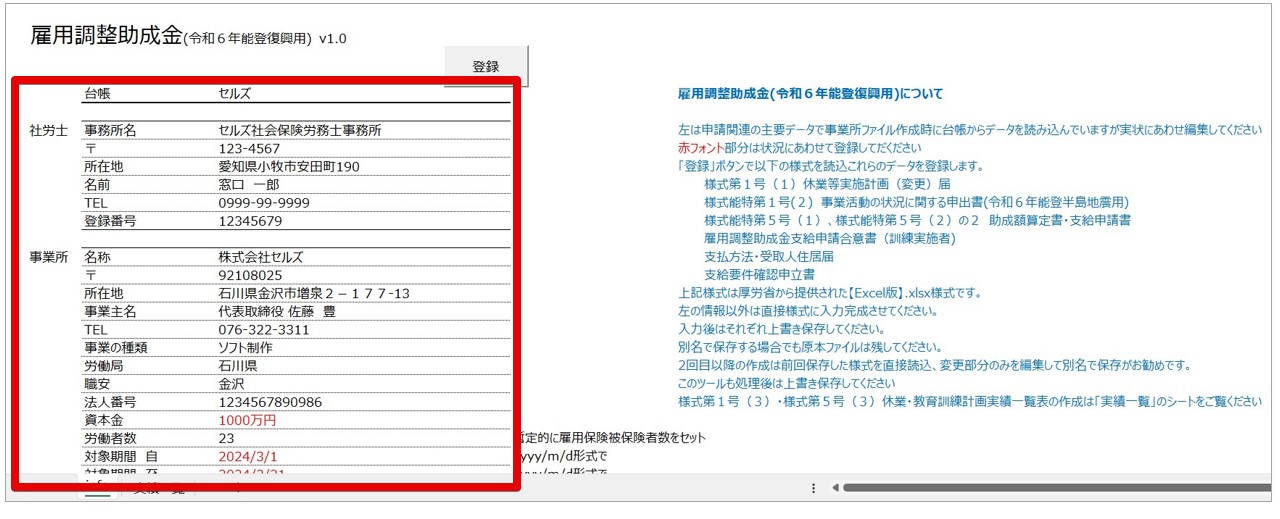This screenshot has height=519, width=1280.
Task: Click the three-dot tab splitter handle
Action: click(x=813, y=488)
